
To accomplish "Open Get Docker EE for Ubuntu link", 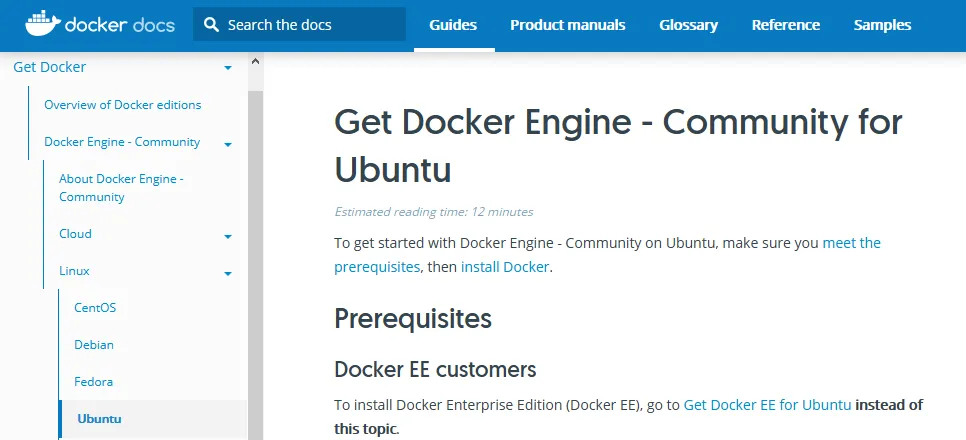I will click(x=767, y=405).
